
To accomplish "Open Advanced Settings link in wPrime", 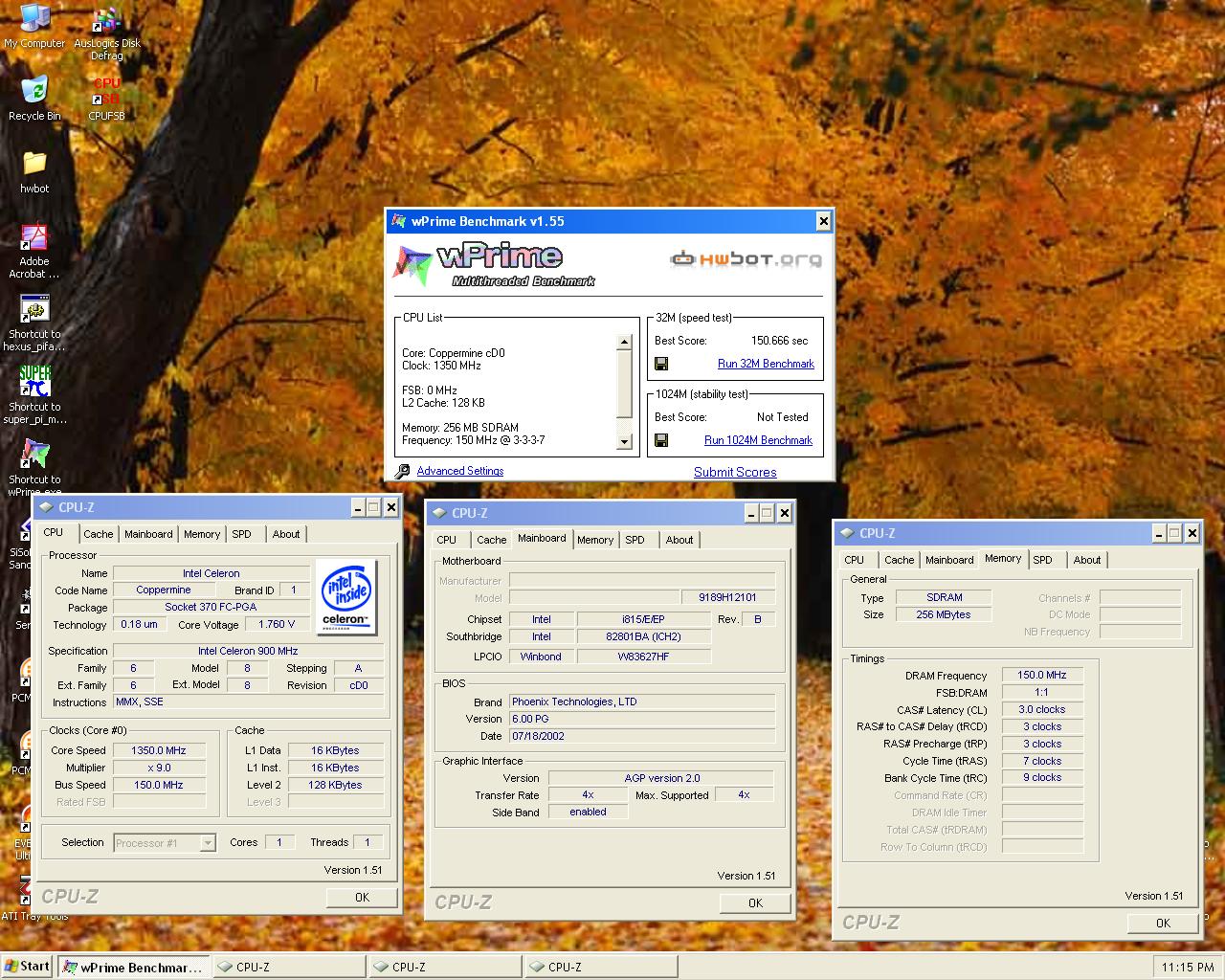I will click(x=459, y=471).
